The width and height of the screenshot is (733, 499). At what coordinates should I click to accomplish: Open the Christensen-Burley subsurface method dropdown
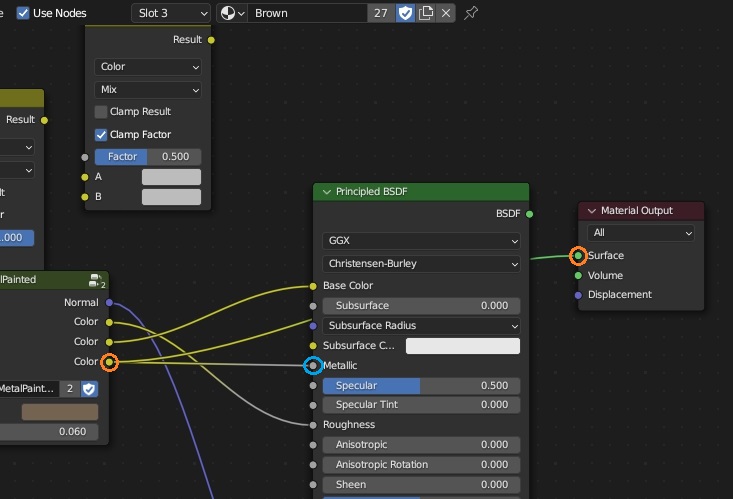coord(421,264)
